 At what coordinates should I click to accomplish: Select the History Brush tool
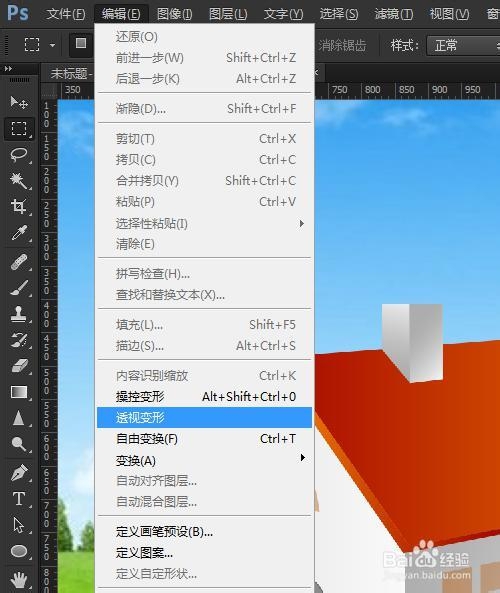point(19,340)
